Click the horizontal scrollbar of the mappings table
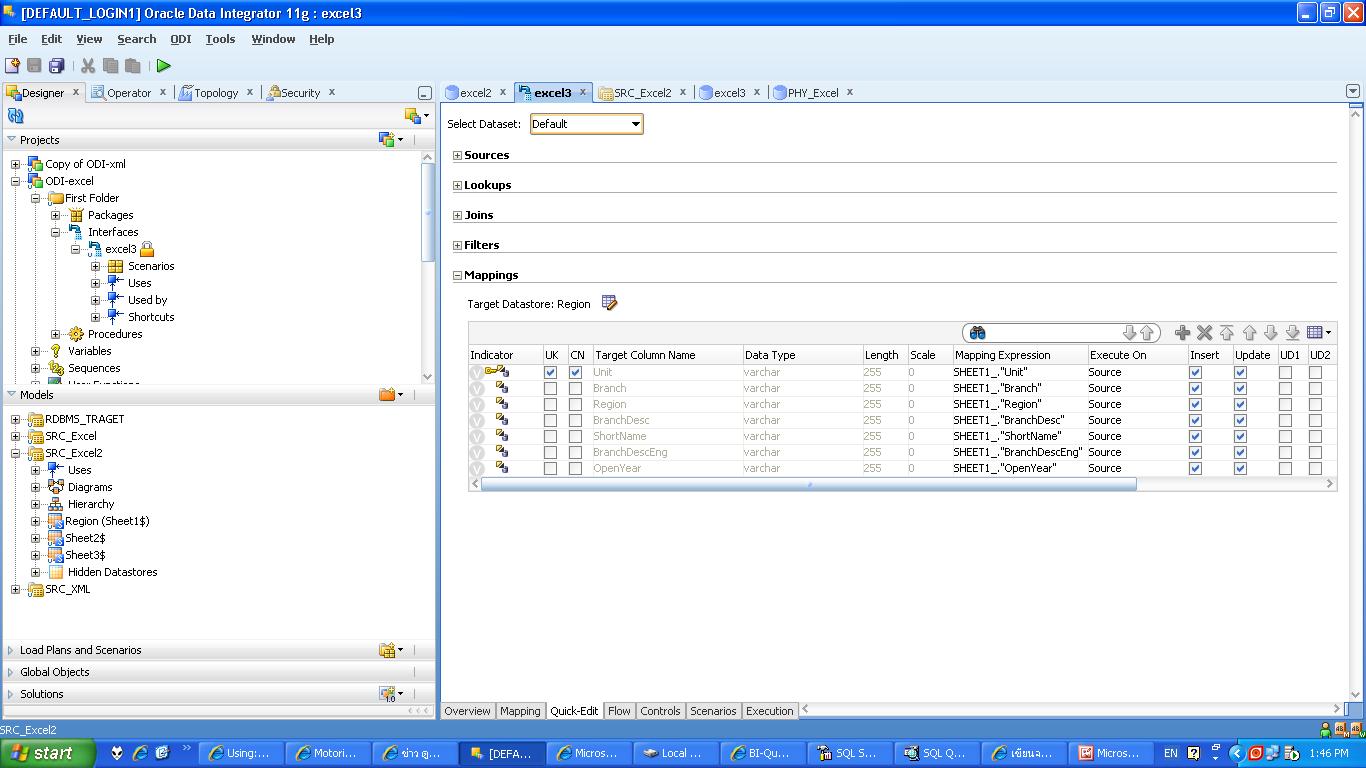The width and height of the screenshot is (1366, 768). (808, 484)
